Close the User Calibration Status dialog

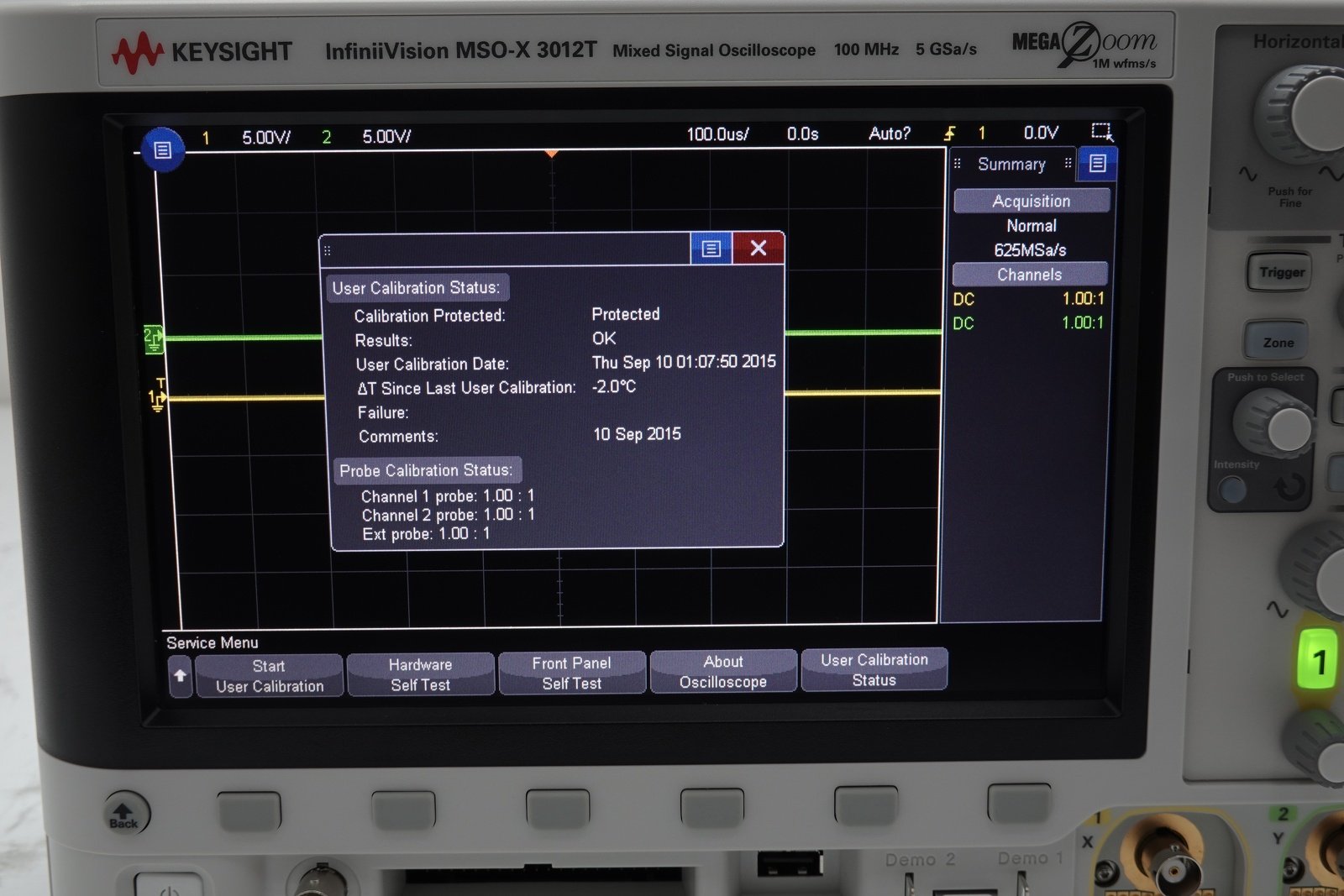758,248
